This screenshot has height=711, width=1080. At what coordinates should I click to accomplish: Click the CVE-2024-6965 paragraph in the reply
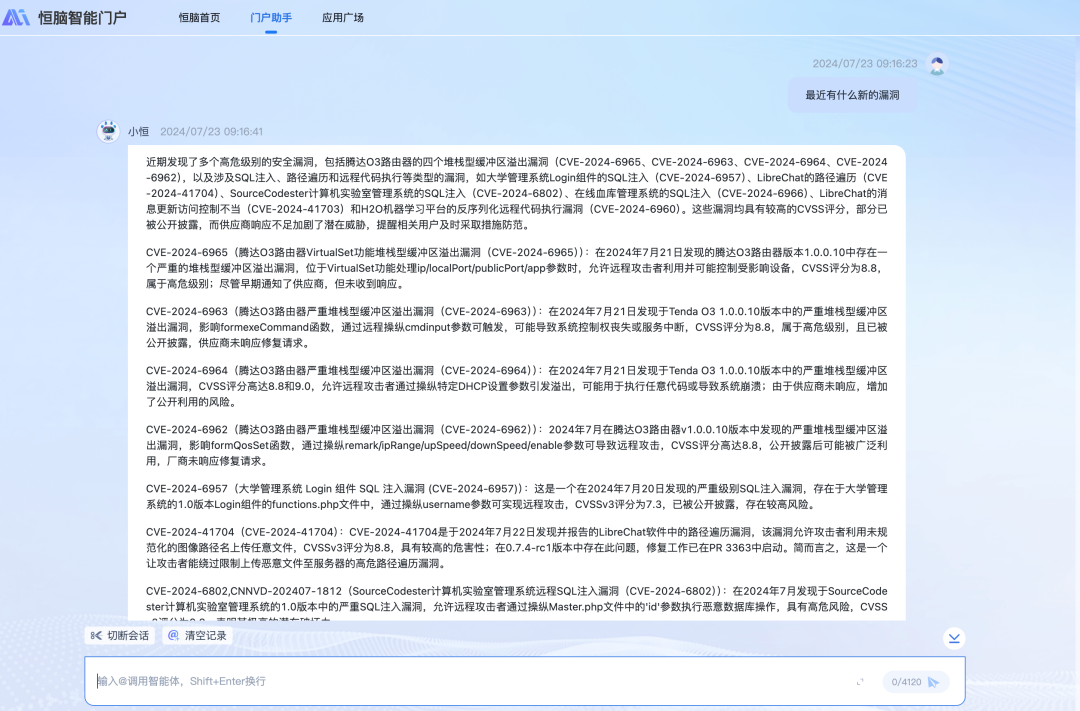[x=516, y=269]
